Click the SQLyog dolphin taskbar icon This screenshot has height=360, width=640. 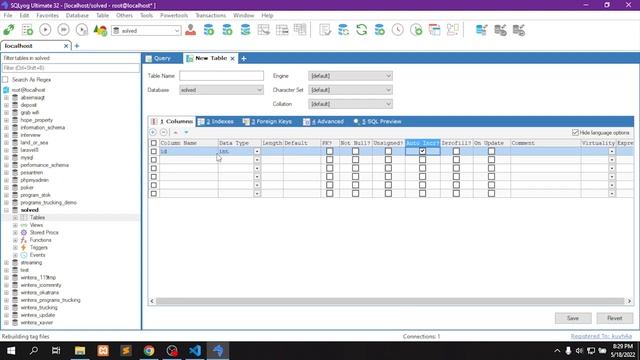pos(218,351)
